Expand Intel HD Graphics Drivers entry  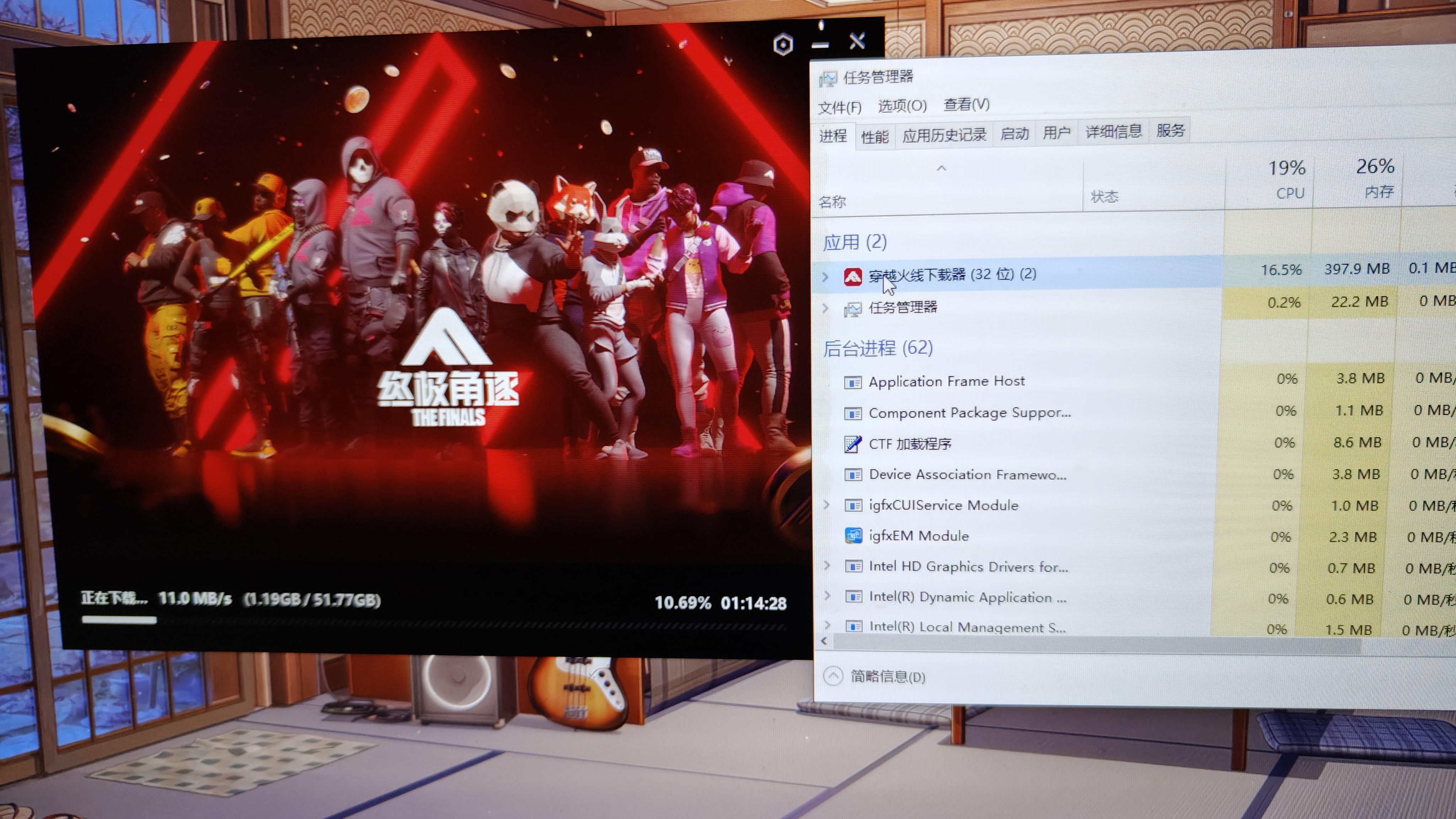pyautogui.click(x=827, y=565)
